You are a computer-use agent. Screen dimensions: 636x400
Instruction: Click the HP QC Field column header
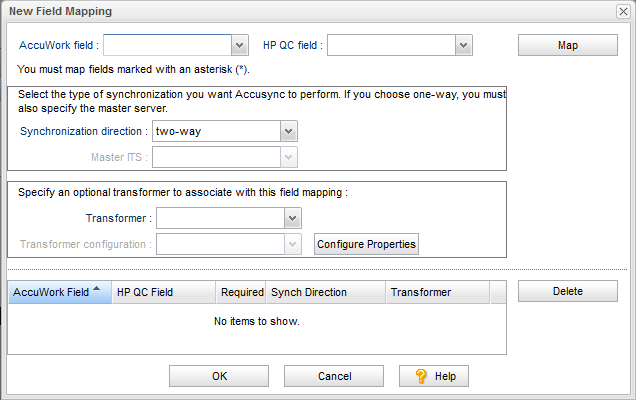pyautogui.click(x=163, y=292)
